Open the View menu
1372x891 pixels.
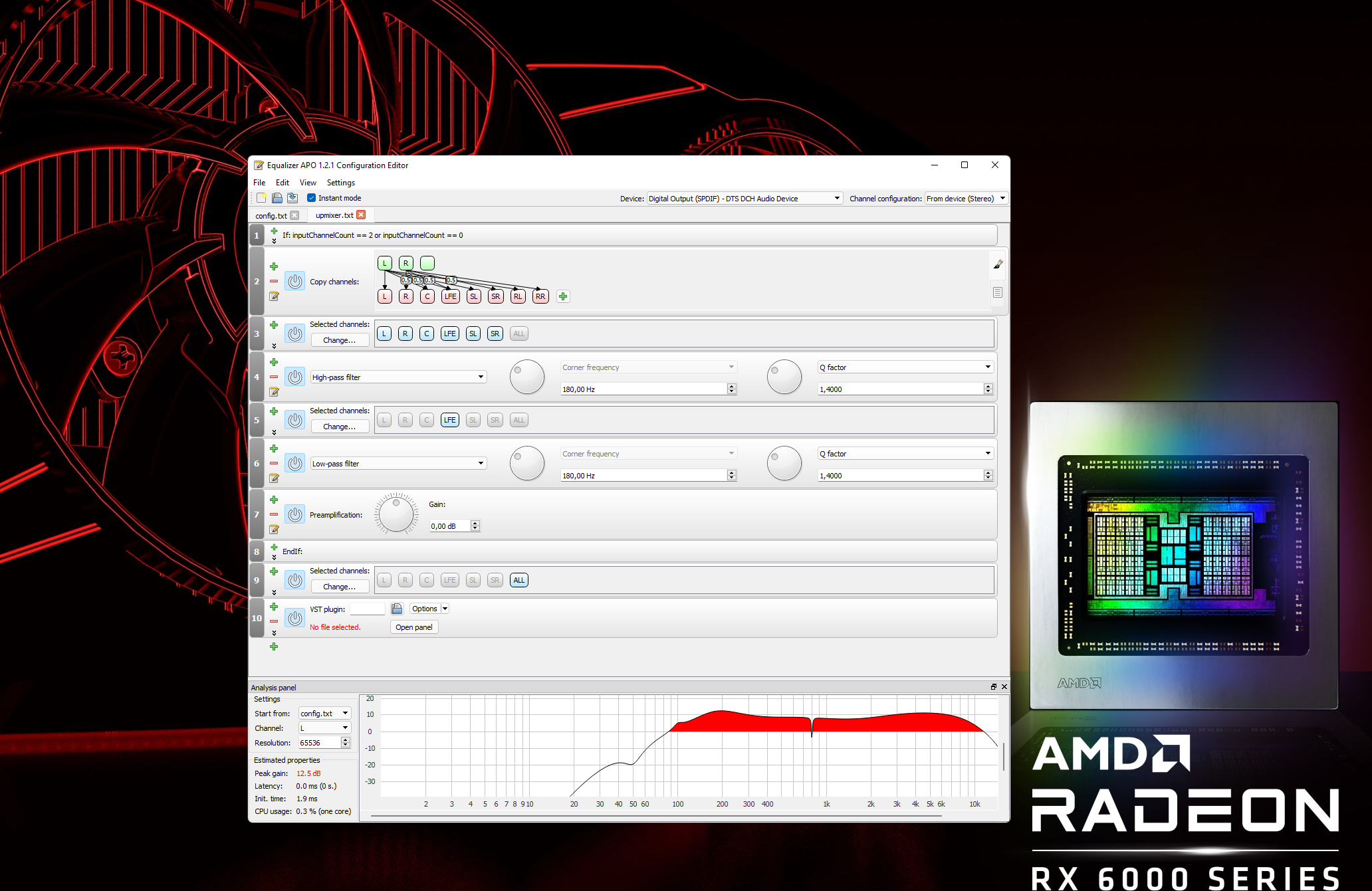point(308,183)
